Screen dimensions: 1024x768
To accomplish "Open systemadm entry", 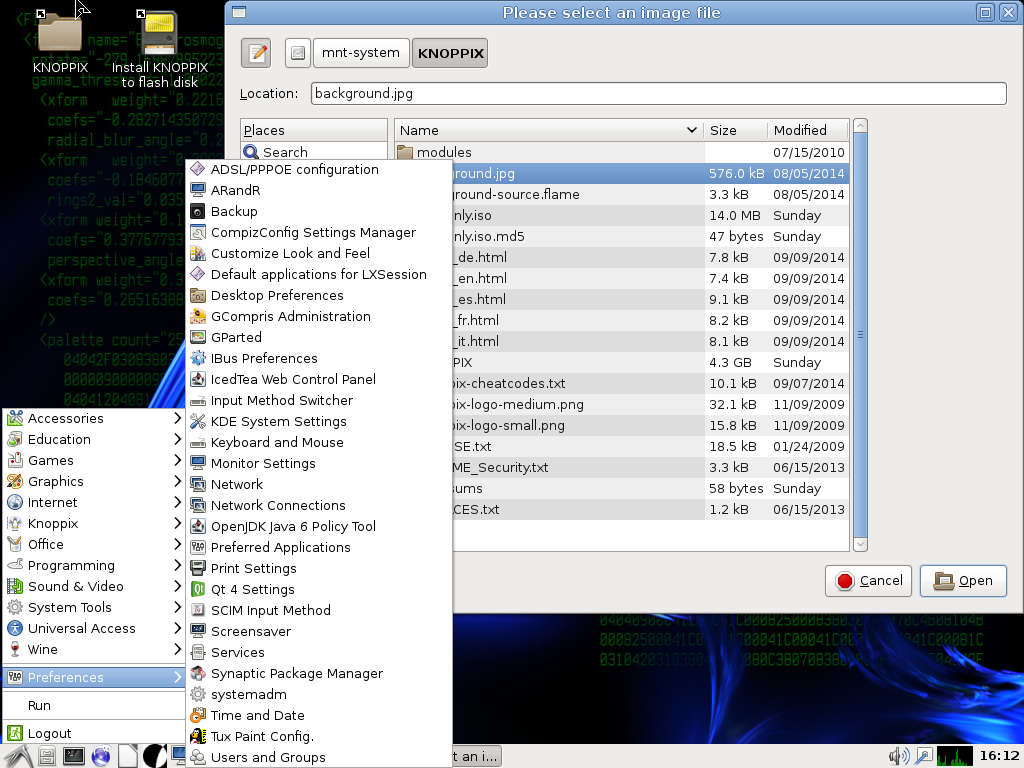I will click(319, 694).
